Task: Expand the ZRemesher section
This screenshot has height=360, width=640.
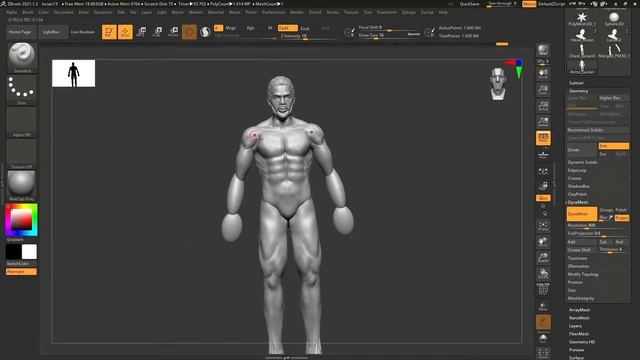Action: click(x=578, y=266)
